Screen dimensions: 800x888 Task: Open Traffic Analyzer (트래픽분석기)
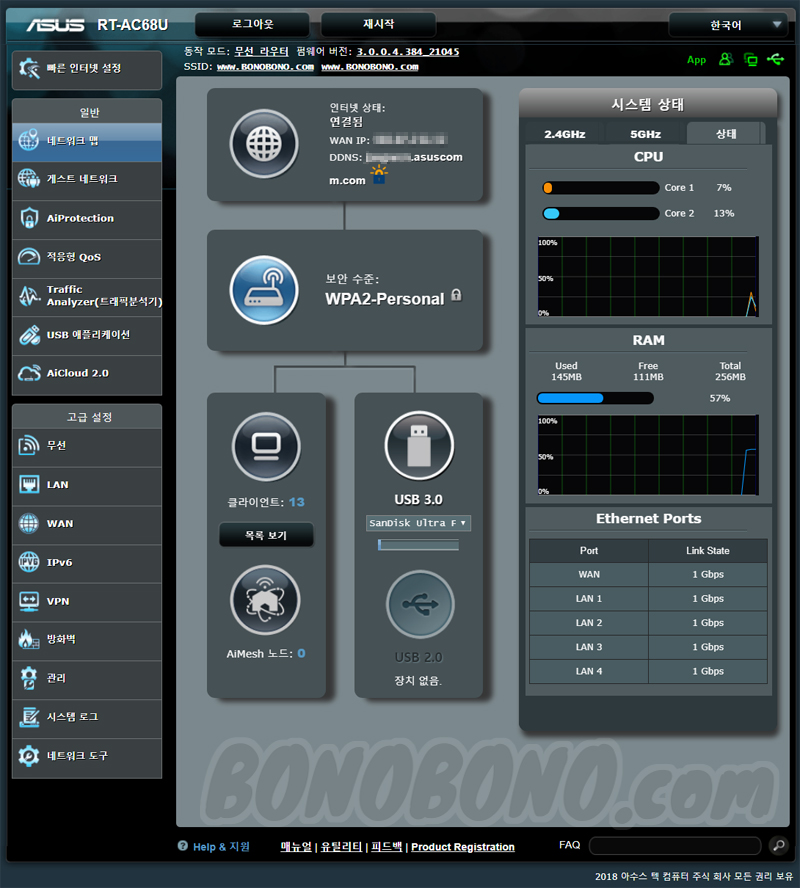click(x=87, y=296)
